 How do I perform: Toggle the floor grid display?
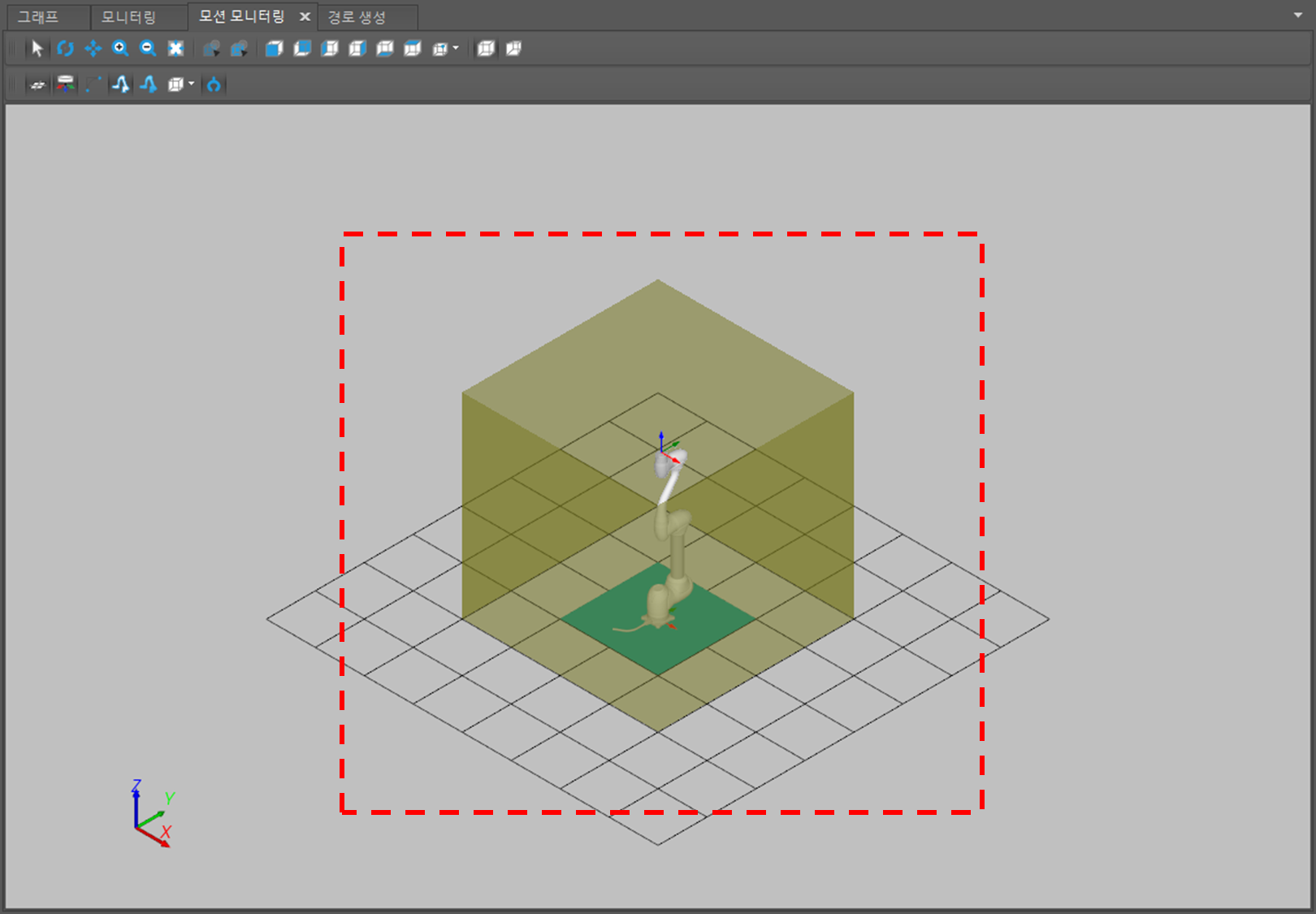click(x=37, y=84)
